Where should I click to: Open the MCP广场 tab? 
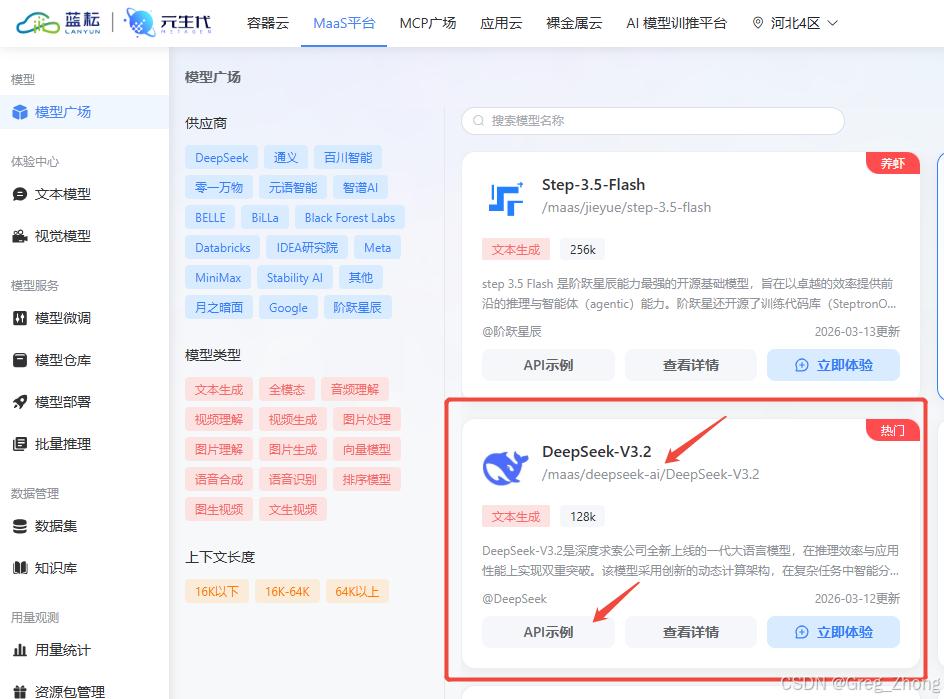pos(428,23)
